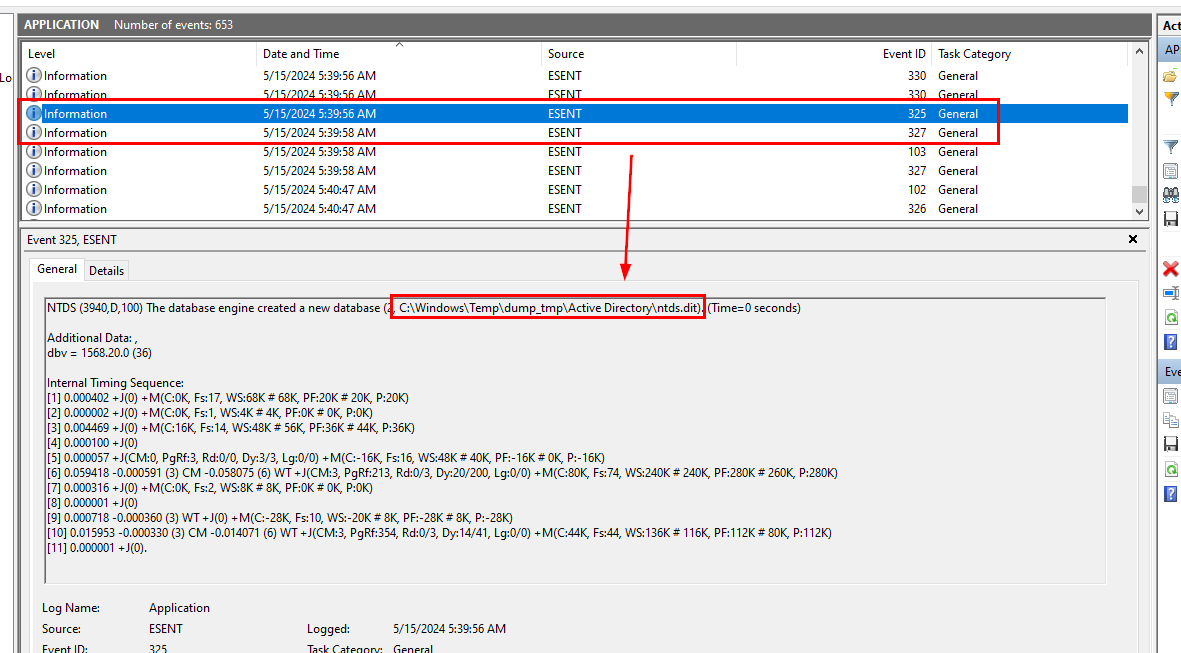Click event list scrollbar down arrow
This screenshot has height=653, width=1181.
point(1139,212)
